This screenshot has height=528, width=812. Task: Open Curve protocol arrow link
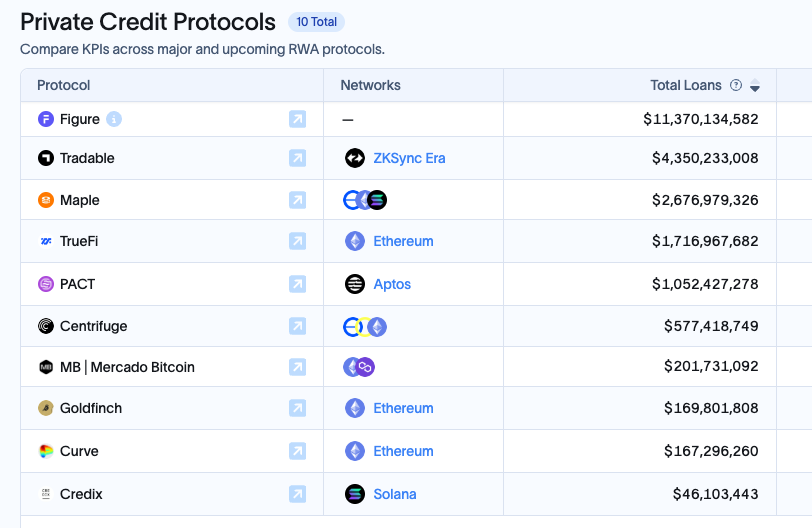297,451
